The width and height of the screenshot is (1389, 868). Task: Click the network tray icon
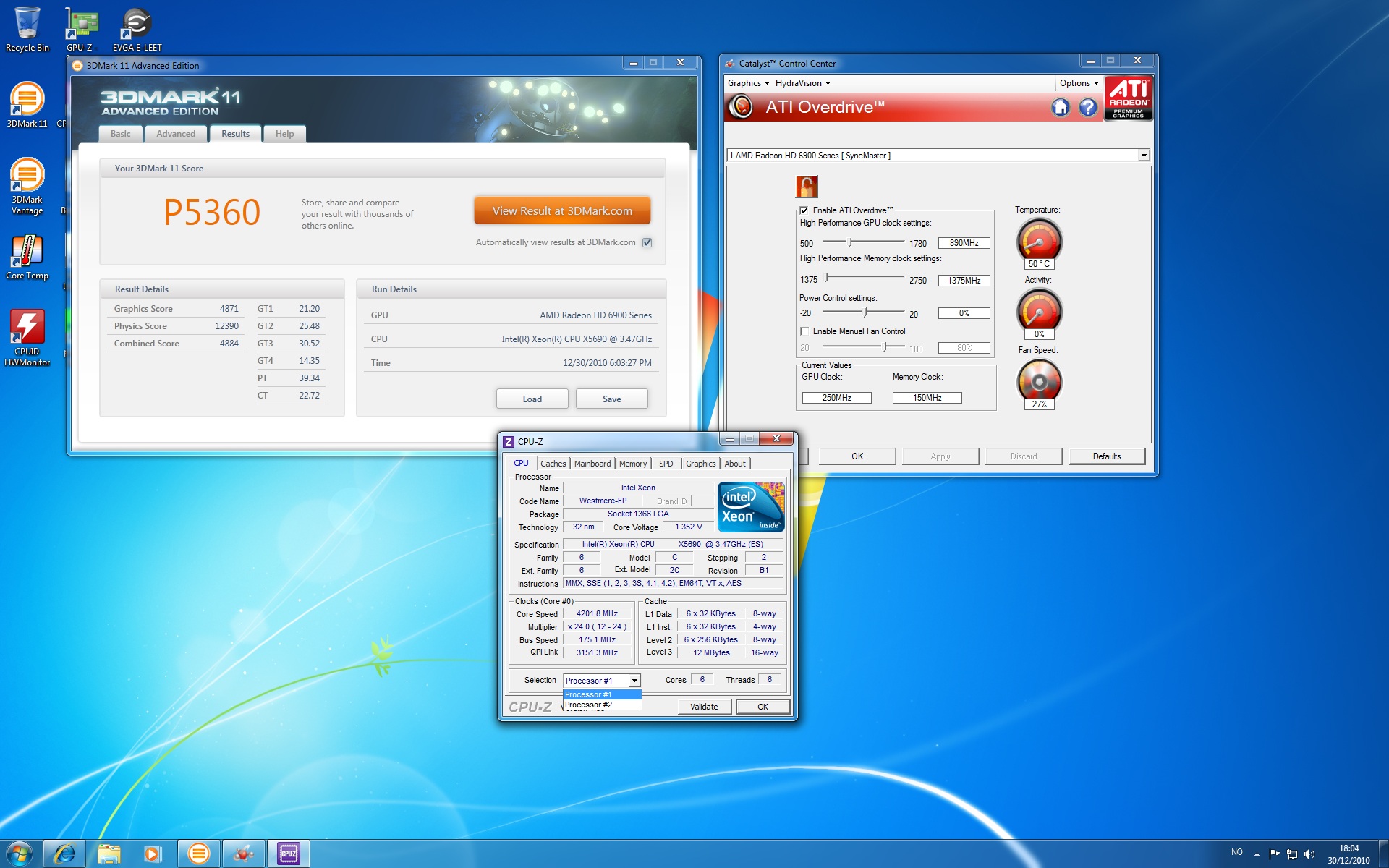[1292, 854]
